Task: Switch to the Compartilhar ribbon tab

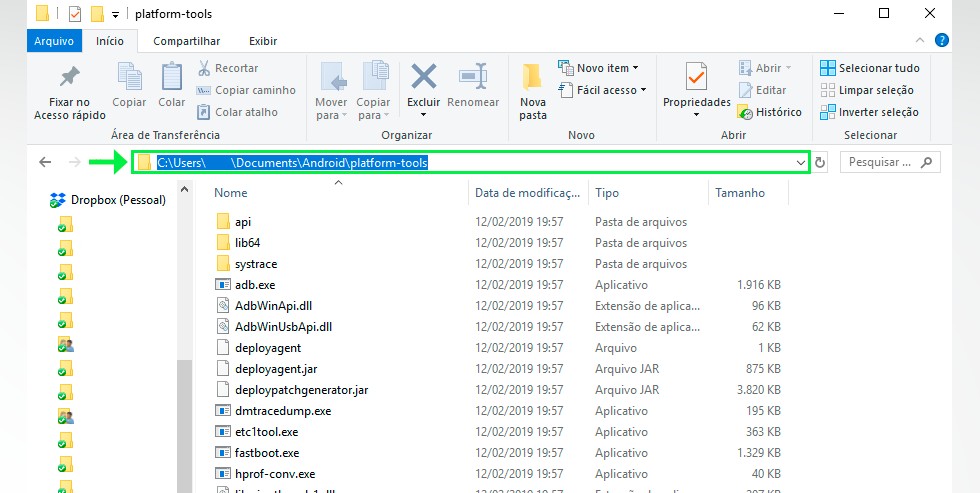Action: 186,41
